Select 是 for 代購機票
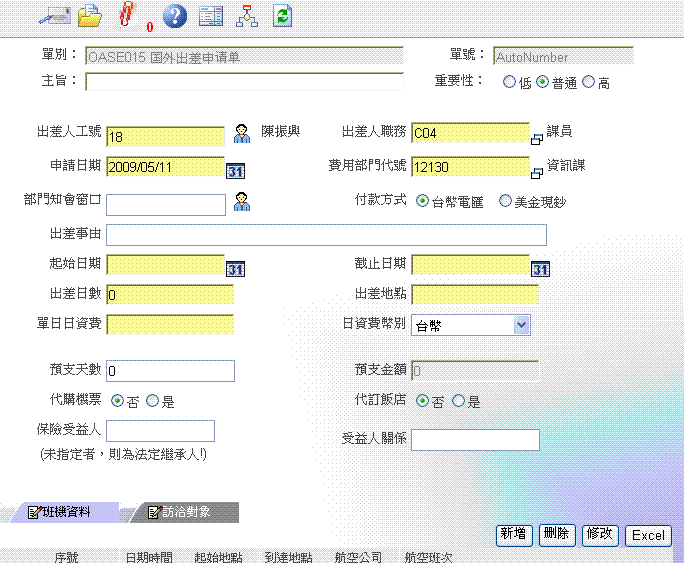 coord(152,401)
